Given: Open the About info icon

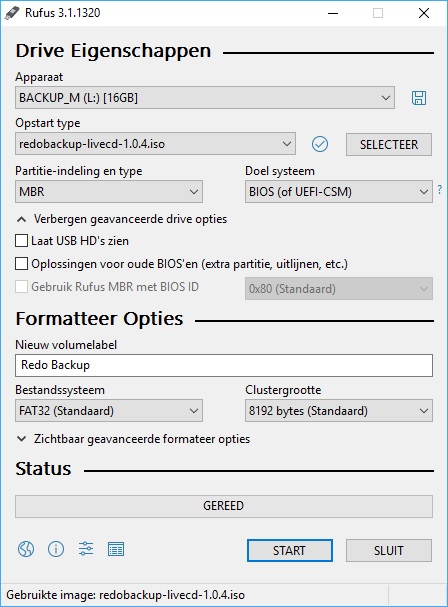Looking at the screenshot, I should click(x=56, y=549).
